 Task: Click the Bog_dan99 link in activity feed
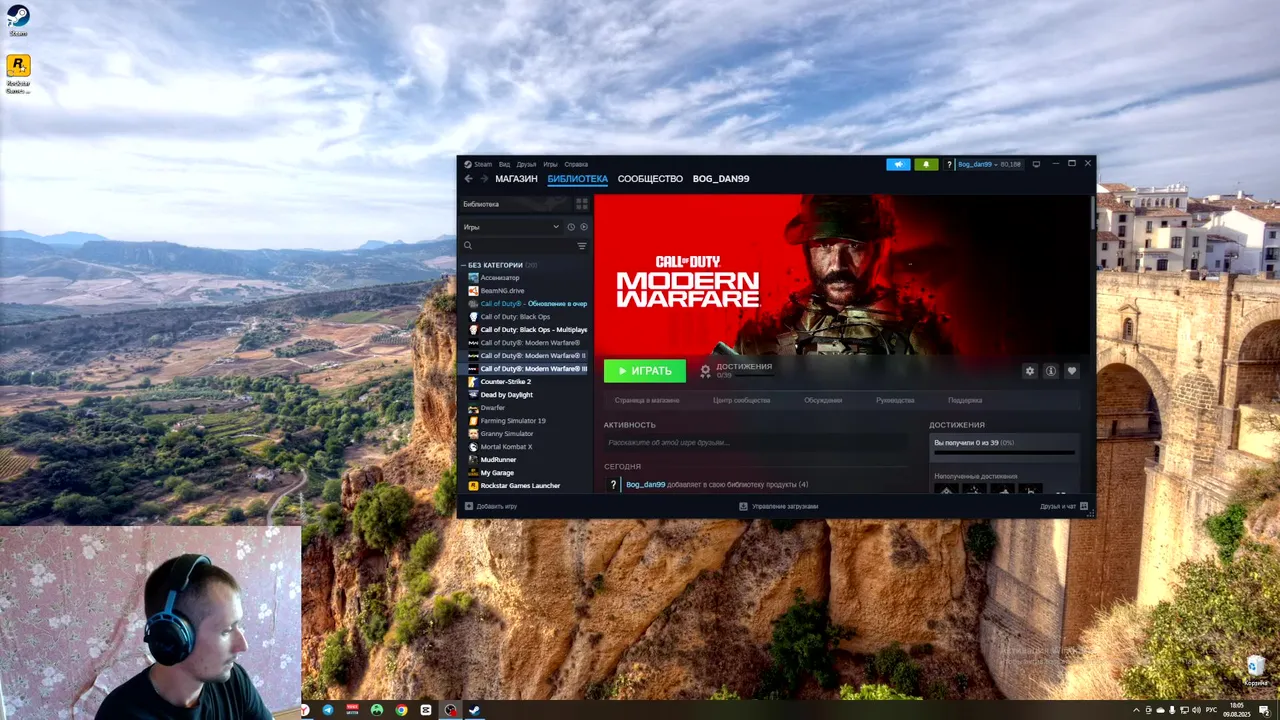[645, 485]
